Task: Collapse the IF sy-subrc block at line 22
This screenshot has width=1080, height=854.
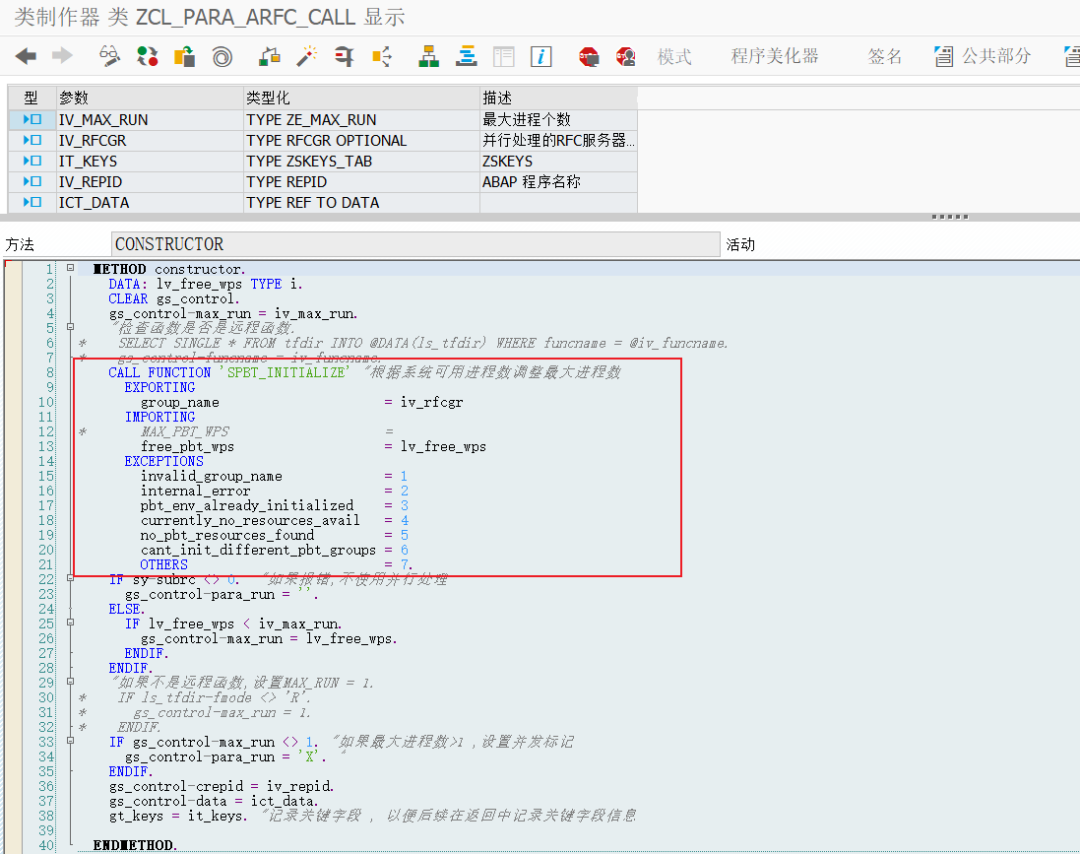Action: tap(70, 578)
